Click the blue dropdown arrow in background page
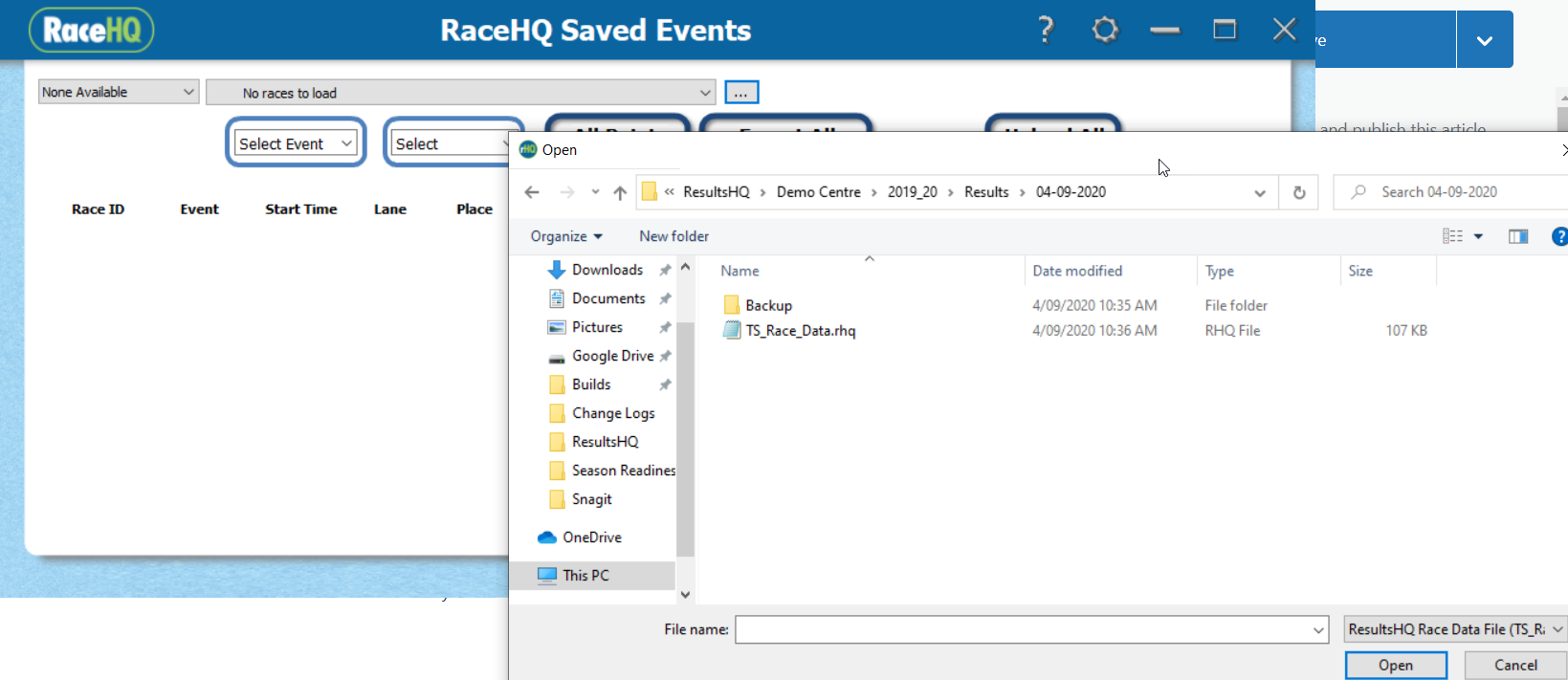 coord(1485,40)
